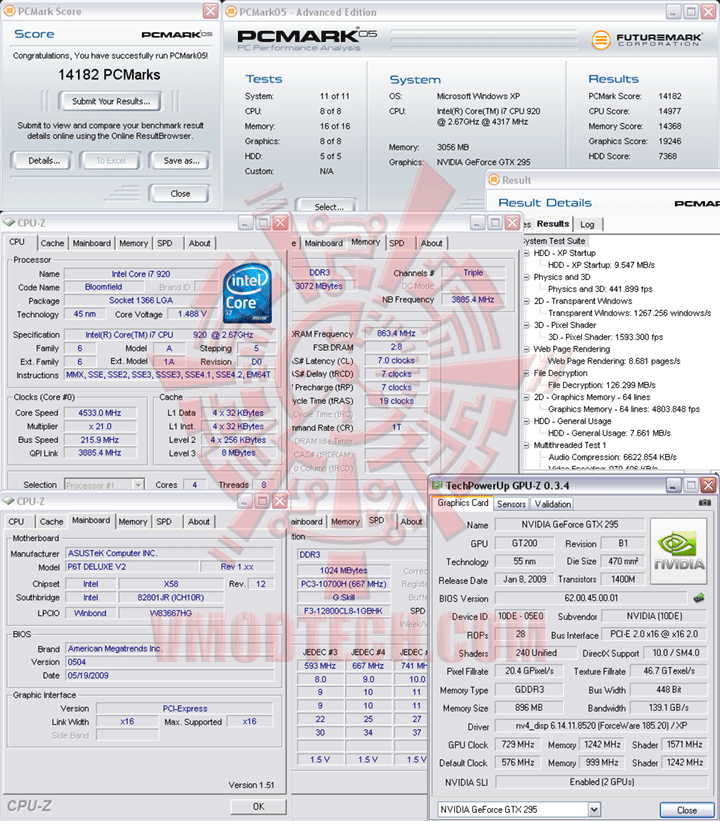Image resolution: width=720 pixels, height=821 pixels.
Task: Open Cache tab in CPU-Z Processor window
Action: tap(52, 243)
